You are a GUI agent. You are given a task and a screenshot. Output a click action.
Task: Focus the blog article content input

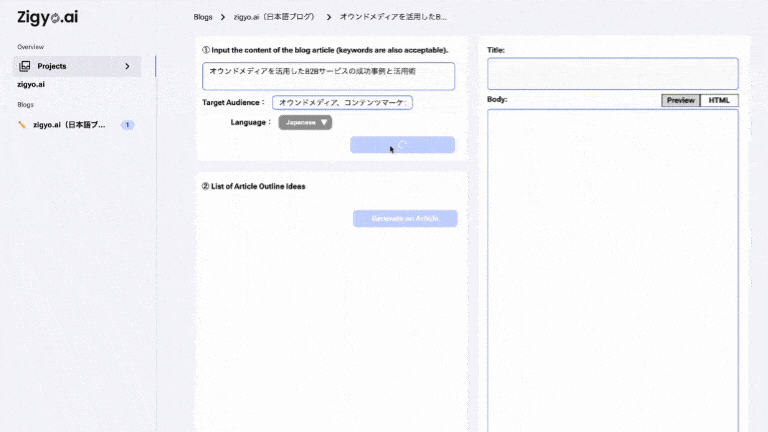pos(328,76)
